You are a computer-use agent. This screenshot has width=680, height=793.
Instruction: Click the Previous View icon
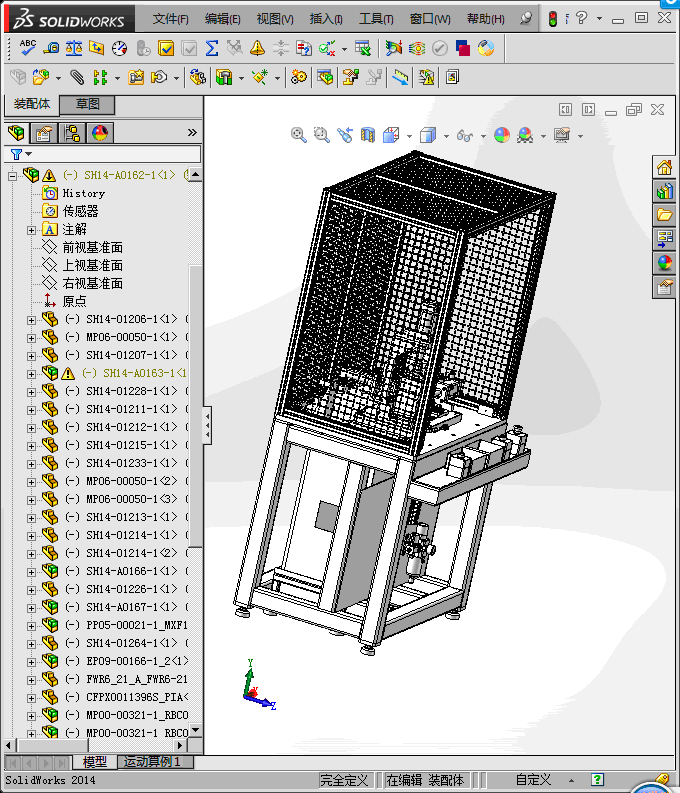[x=345, y=135]
